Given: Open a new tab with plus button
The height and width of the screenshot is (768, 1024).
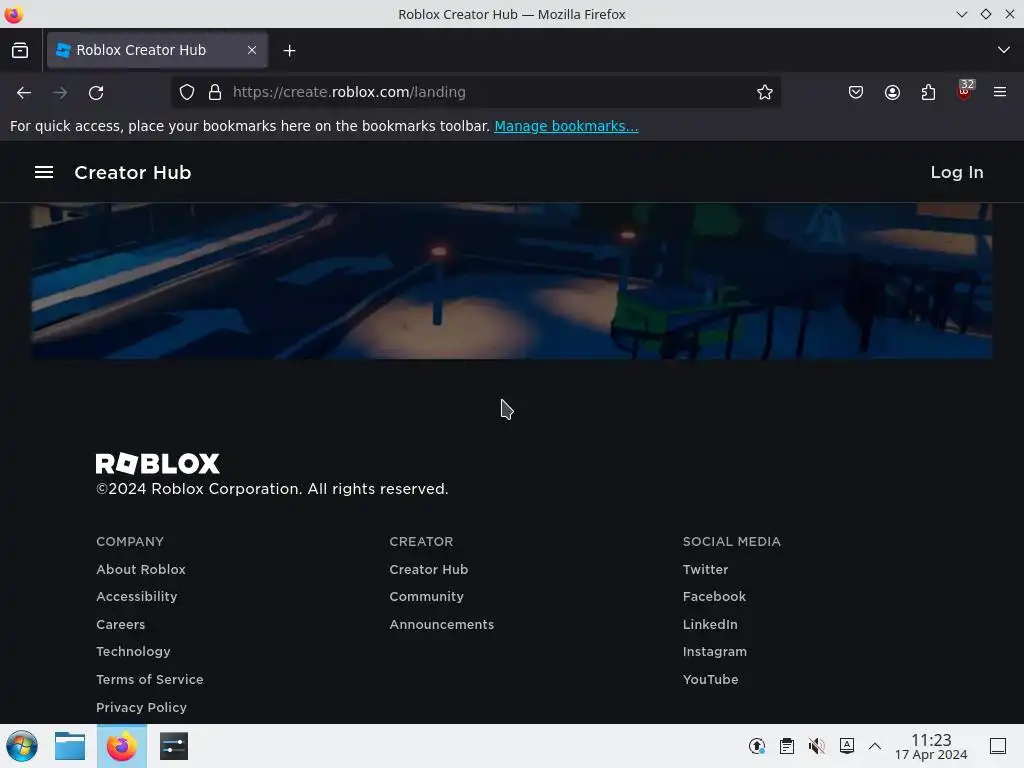Looking at the screenshot, I should coord(289,50).
